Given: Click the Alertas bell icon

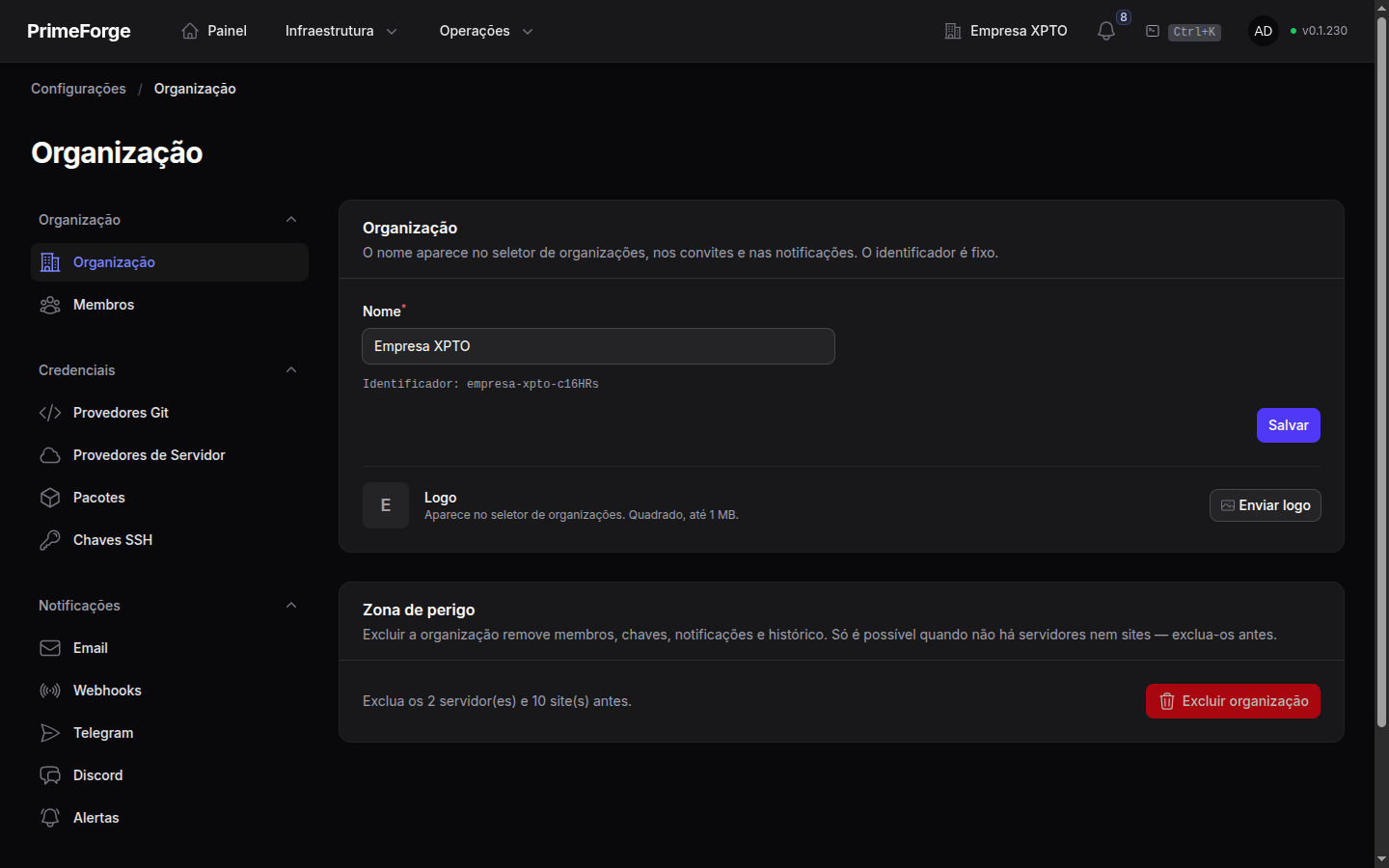Looking at the screenshot, I should click(50, 818).
